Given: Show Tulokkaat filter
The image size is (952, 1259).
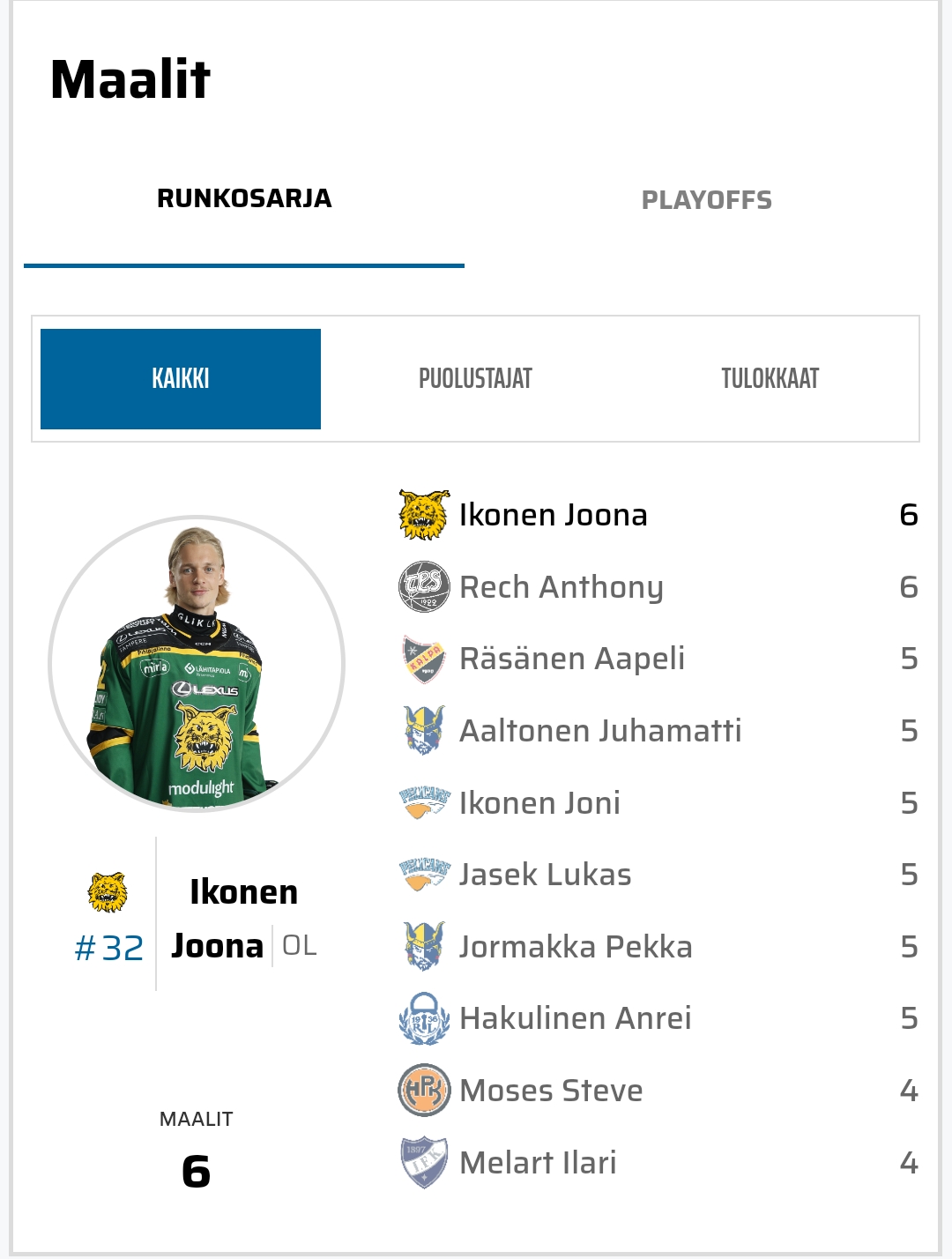Looking at the screenshot, I should tap(770, 379).
